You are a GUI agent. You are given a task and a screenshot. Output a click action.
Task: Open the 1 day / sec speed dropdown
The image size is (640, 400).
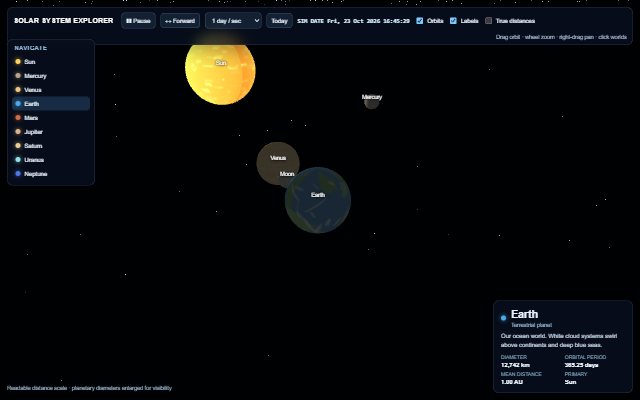[233, 21]
